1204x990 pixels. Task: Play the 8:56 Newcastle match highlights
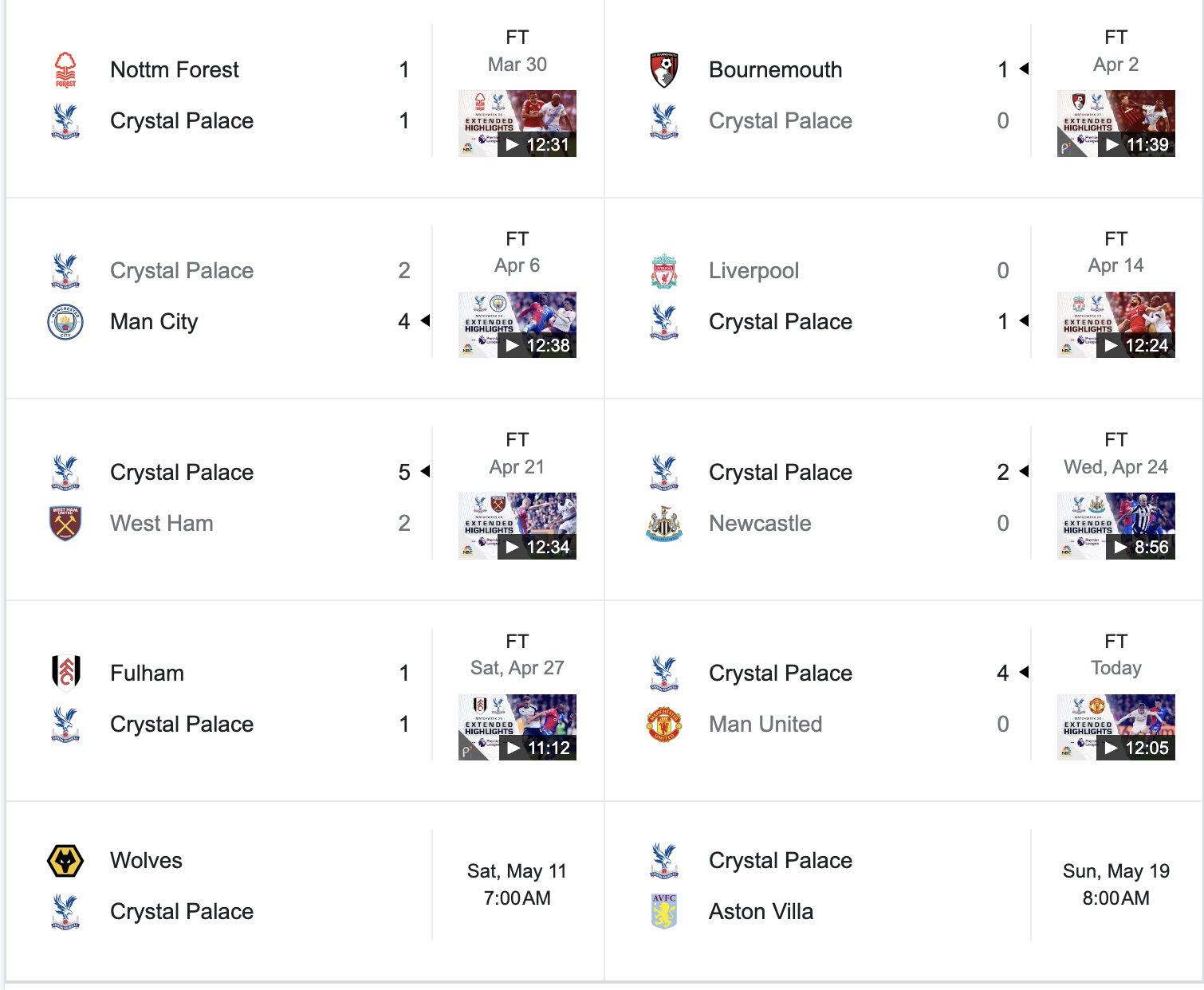point(1116,526)
